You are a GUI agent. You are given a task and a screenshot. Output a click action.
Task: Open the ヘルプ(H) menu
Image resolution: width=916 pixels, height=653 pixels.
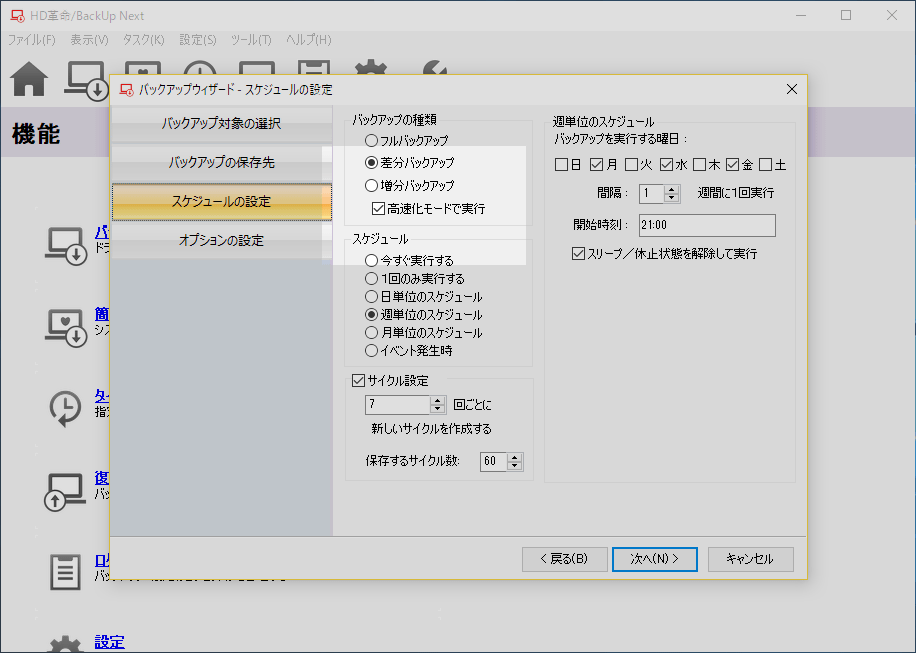308,40
